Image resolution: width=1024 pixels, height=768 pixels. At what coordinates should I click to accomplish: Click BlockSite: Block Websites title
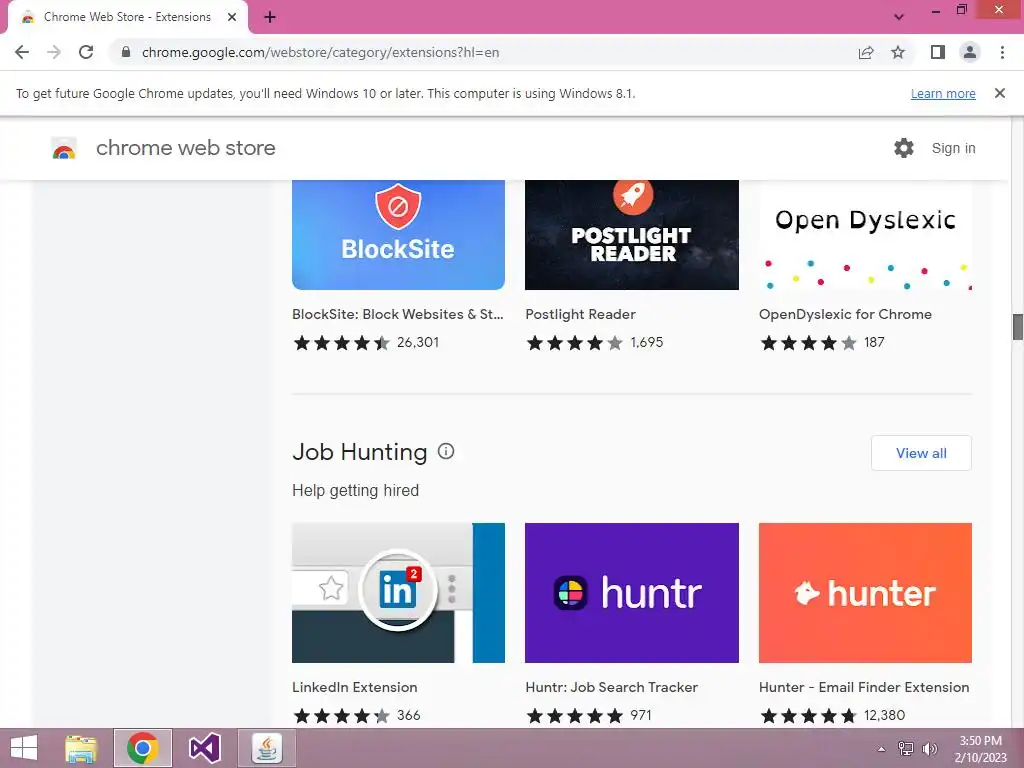pyautogui.click(x=398, y=314)
